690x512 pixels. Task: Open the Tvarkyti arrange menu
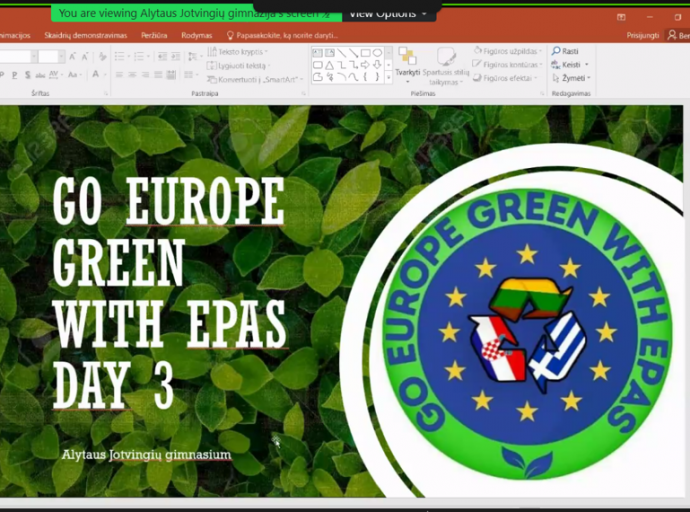(x=407, y=65)
